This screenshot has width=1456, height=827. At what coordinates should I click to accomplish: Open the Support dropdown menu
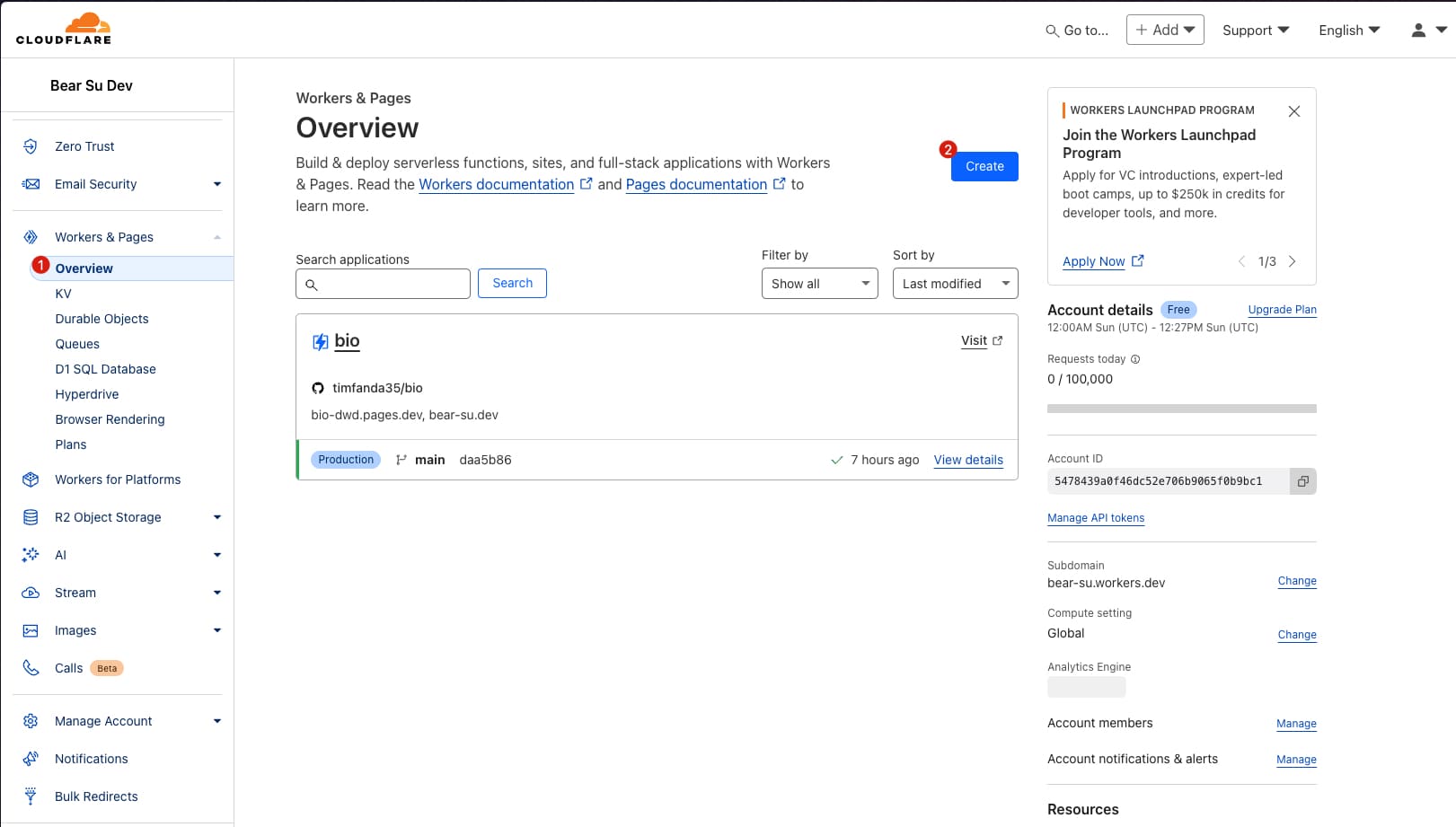pyautogui.click(x=1256, y=31)
